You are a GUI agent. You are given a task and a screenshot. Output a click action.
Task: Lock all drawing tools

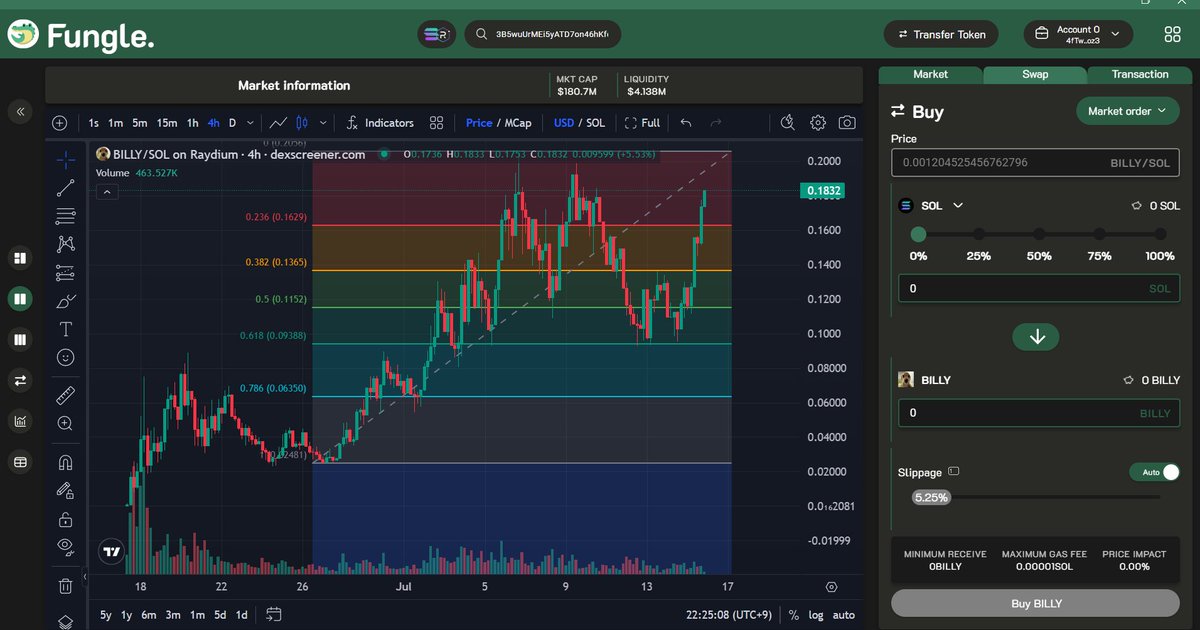66,519
